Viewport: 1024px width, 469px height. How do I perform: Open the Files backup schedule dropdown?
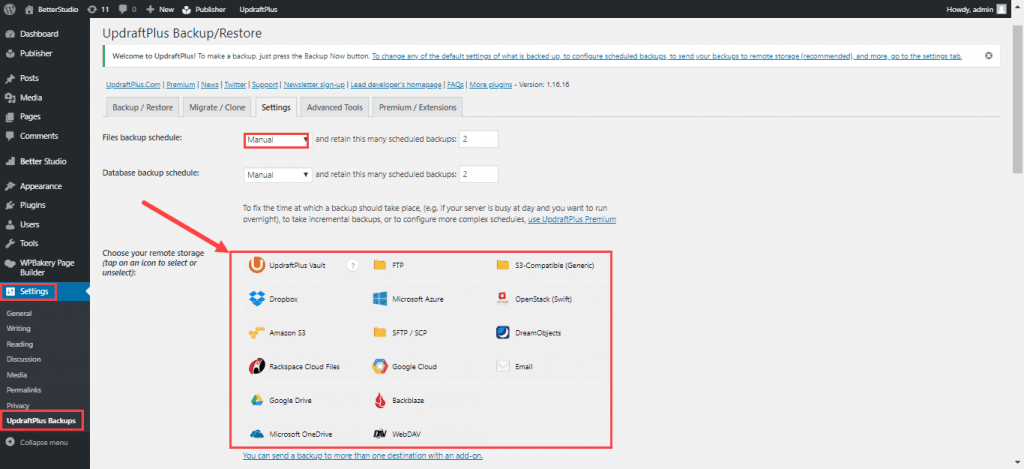pos(276,140)
